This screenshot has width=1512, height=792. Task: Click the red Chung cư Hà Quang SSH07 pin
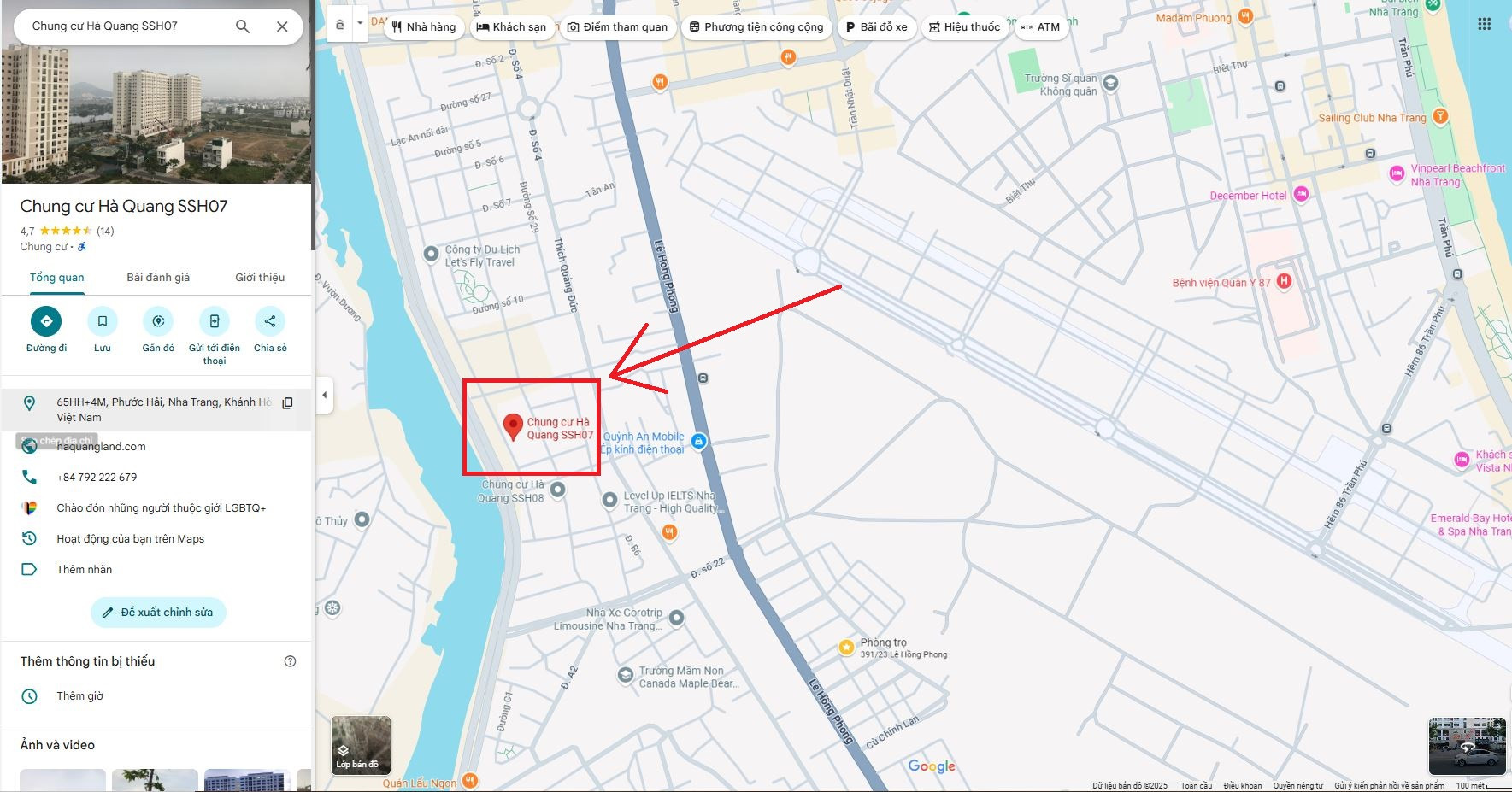(513, 426)
